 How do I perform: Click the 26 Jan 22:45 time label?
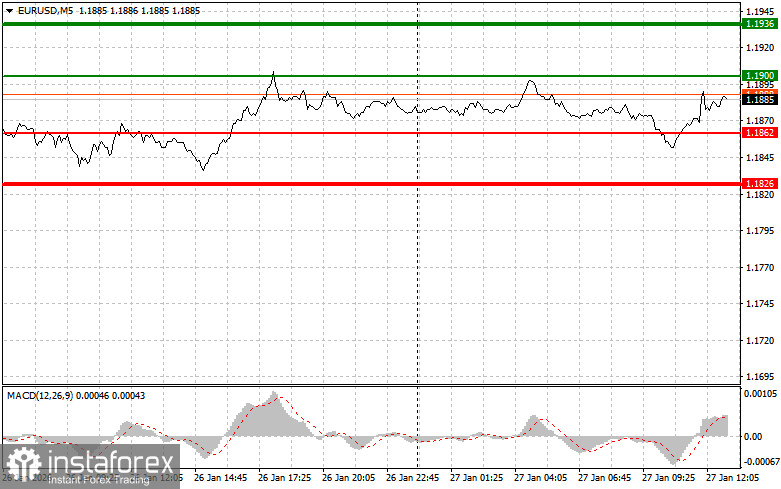(412, 478)
